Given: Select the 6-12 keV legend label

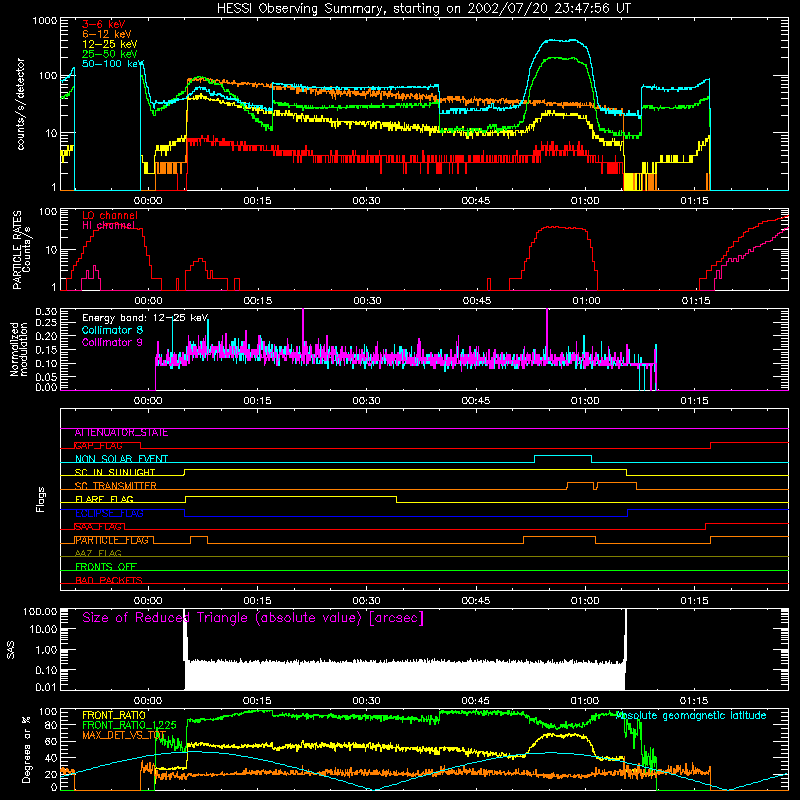Looking at the screenshot, I should tap(107, 34).
